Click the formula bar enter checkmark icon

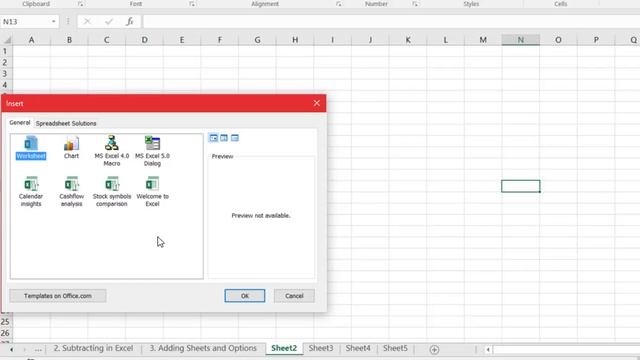click(109, 22)
